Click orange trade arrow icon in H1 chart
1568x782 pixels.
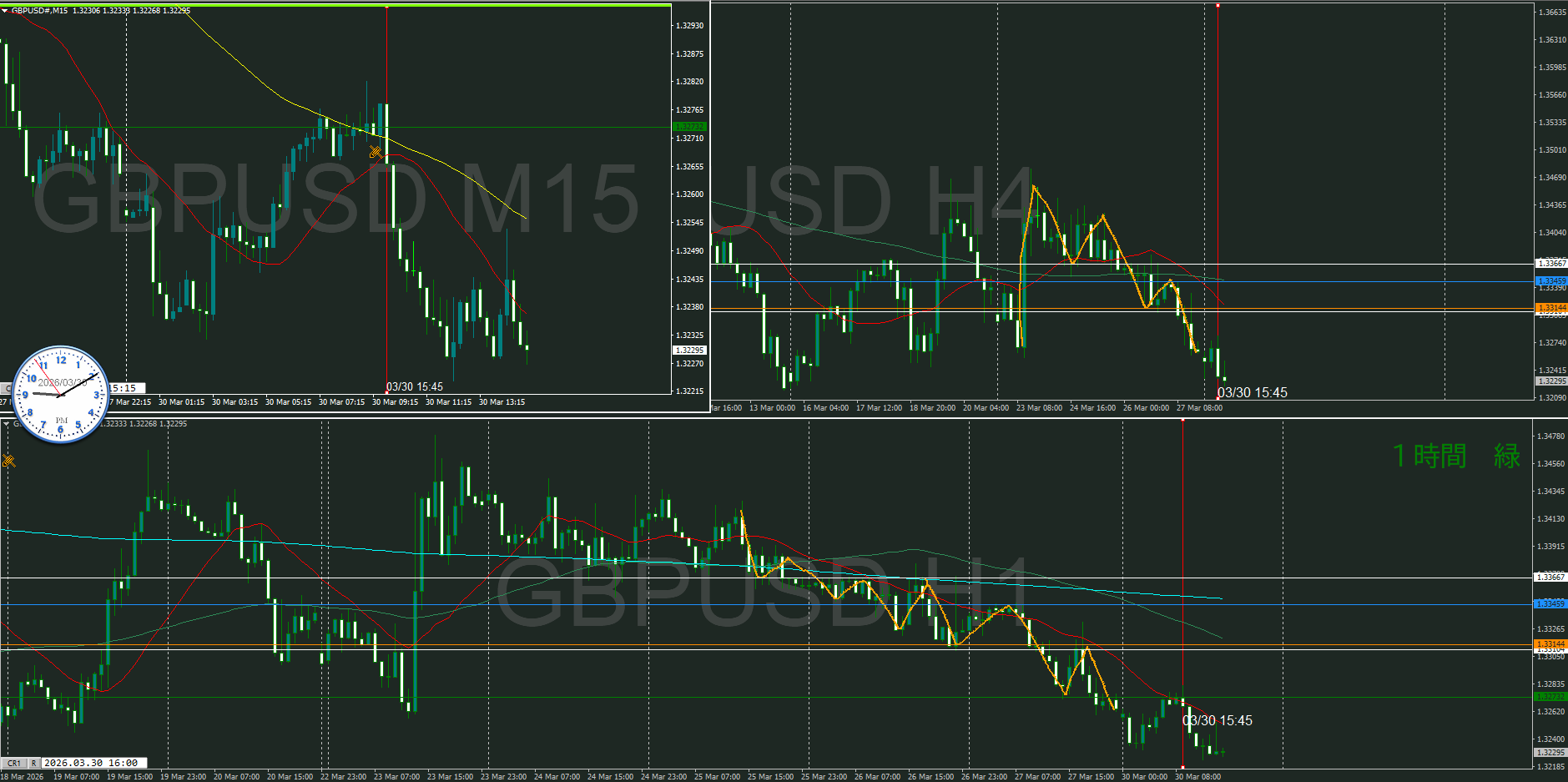click(x=9, y=461)
